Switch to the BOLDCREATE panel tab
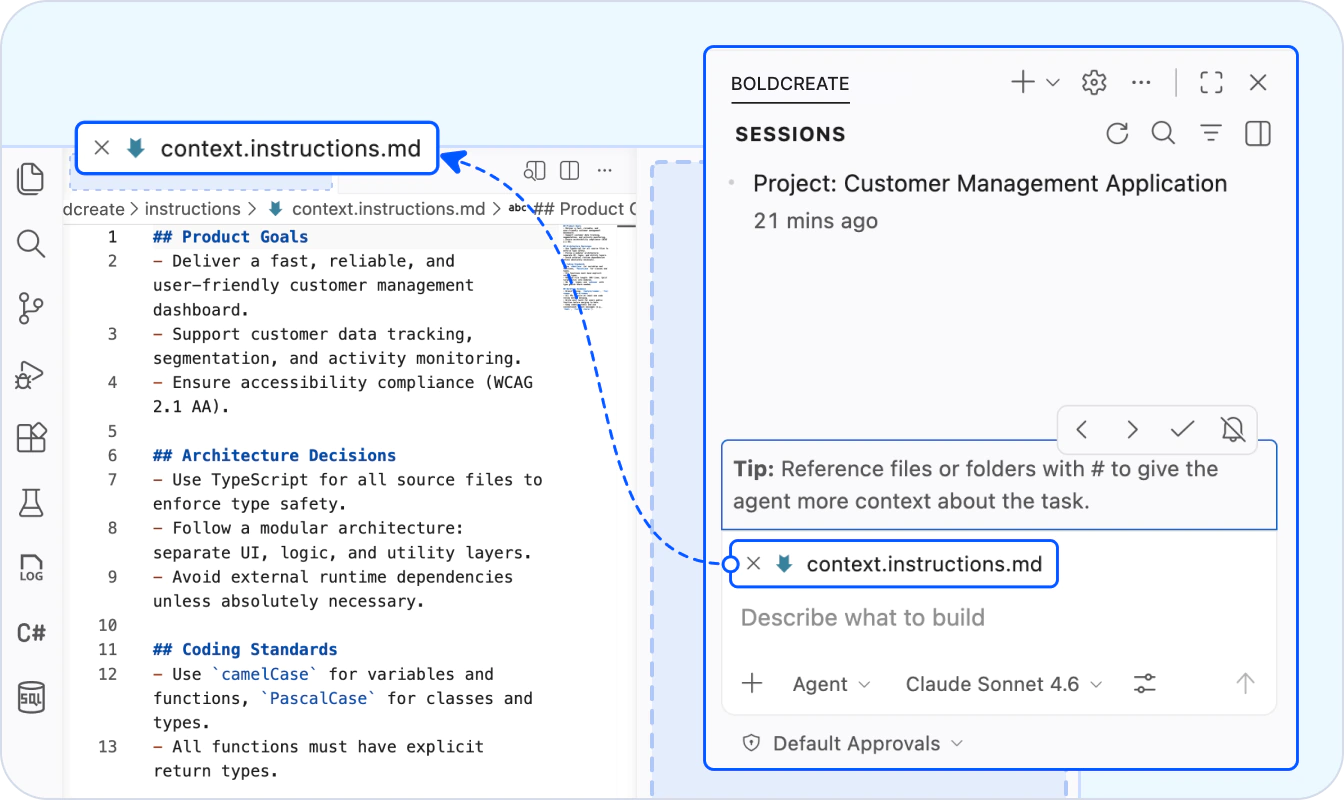The image size is (1344, 800). tap(790, 84)
